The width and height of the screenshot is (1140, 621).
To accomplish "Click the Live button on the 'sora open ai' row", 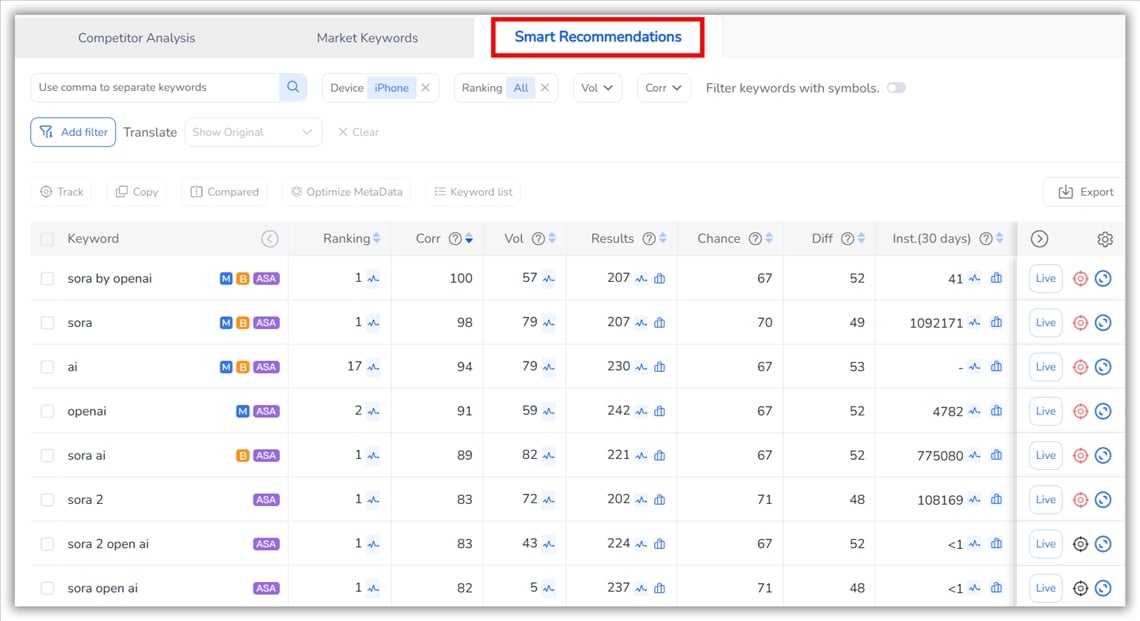I will (x=1044, y=588).
